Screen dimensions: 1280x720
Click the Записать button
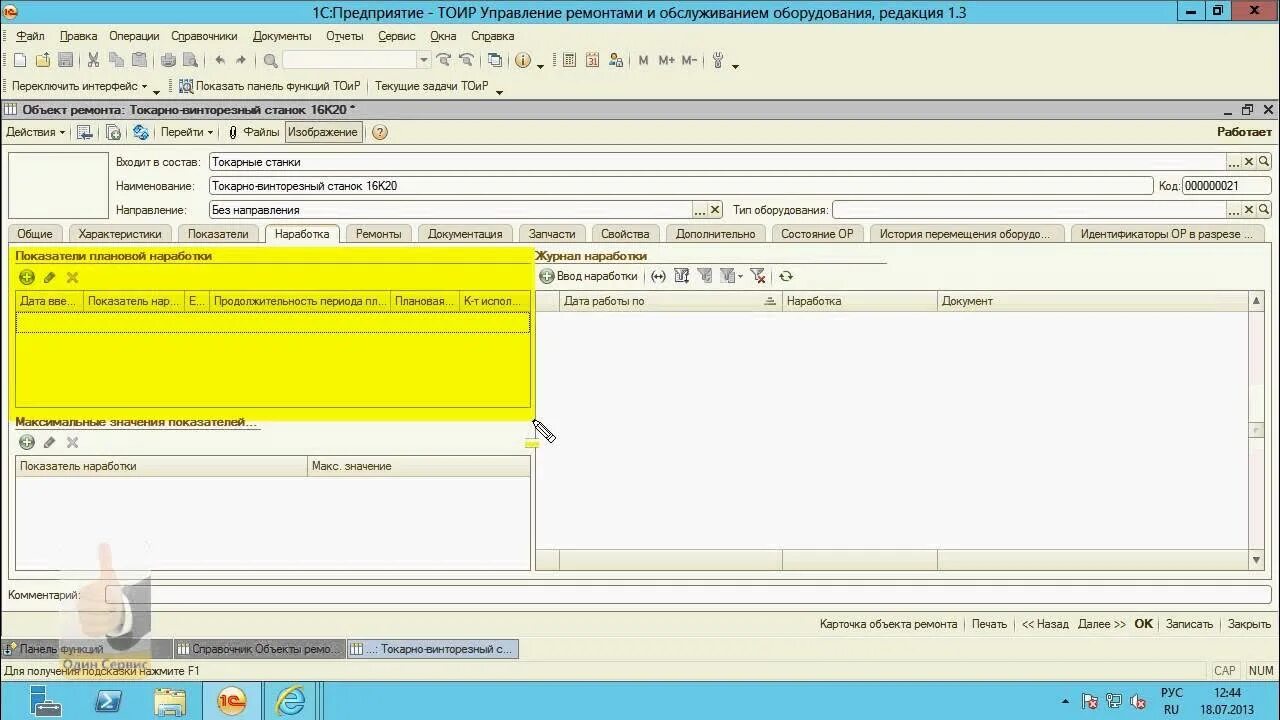pos(1189,623)
